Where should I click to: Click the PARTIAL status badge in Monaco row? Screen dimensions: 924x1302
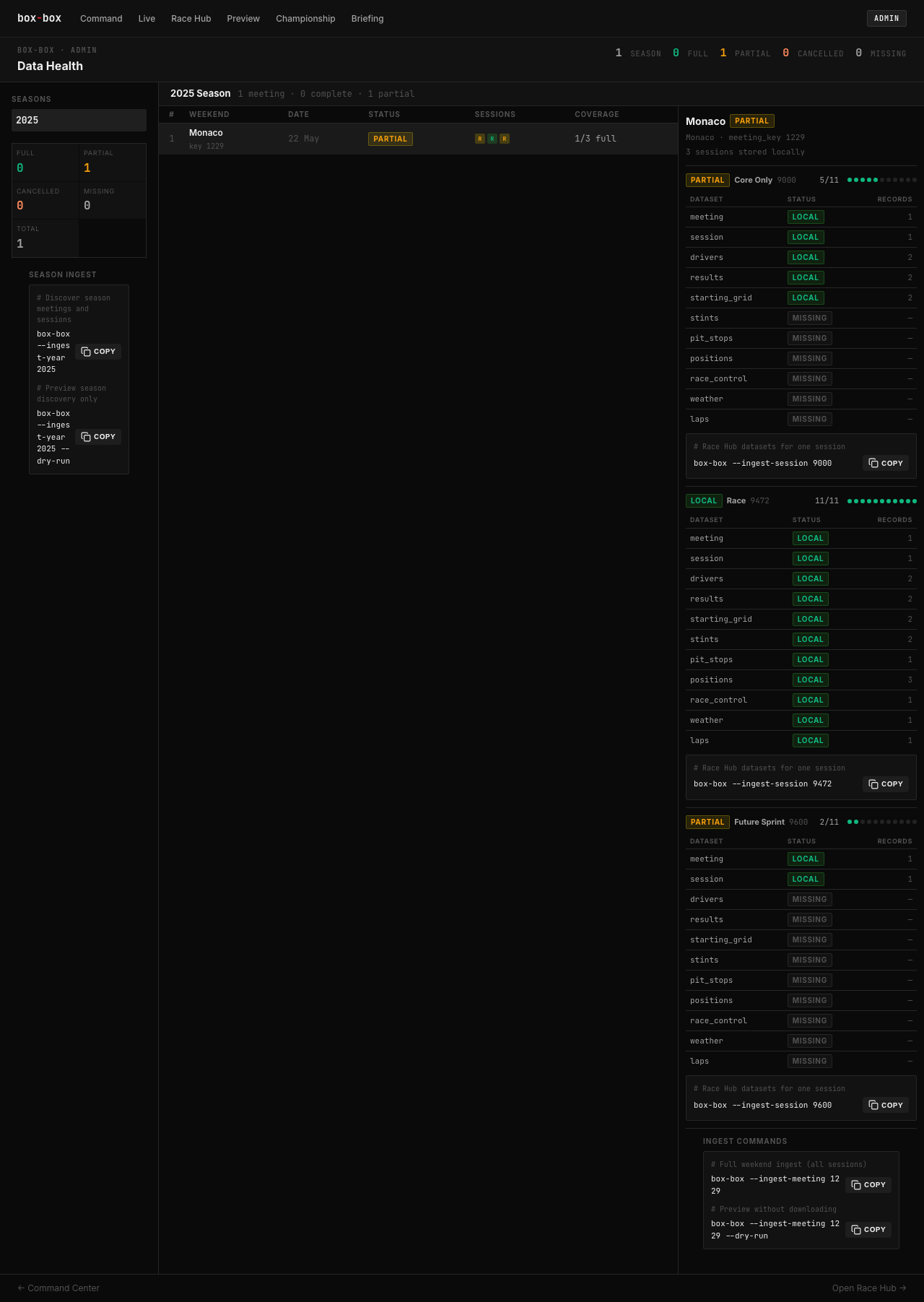391,139
